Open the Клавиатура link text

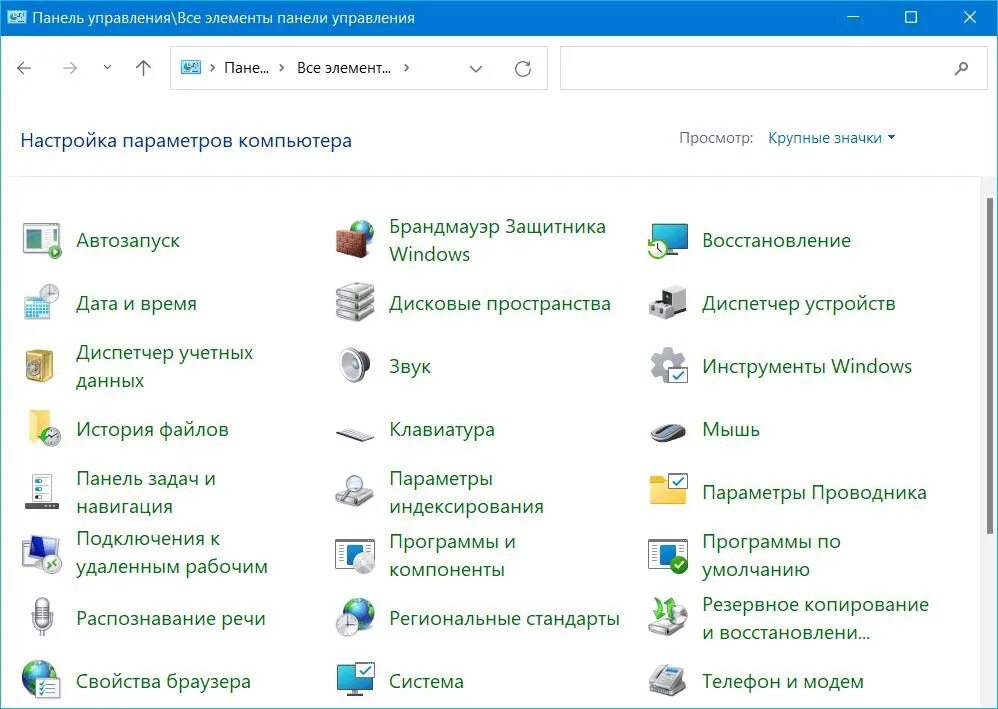442,430
